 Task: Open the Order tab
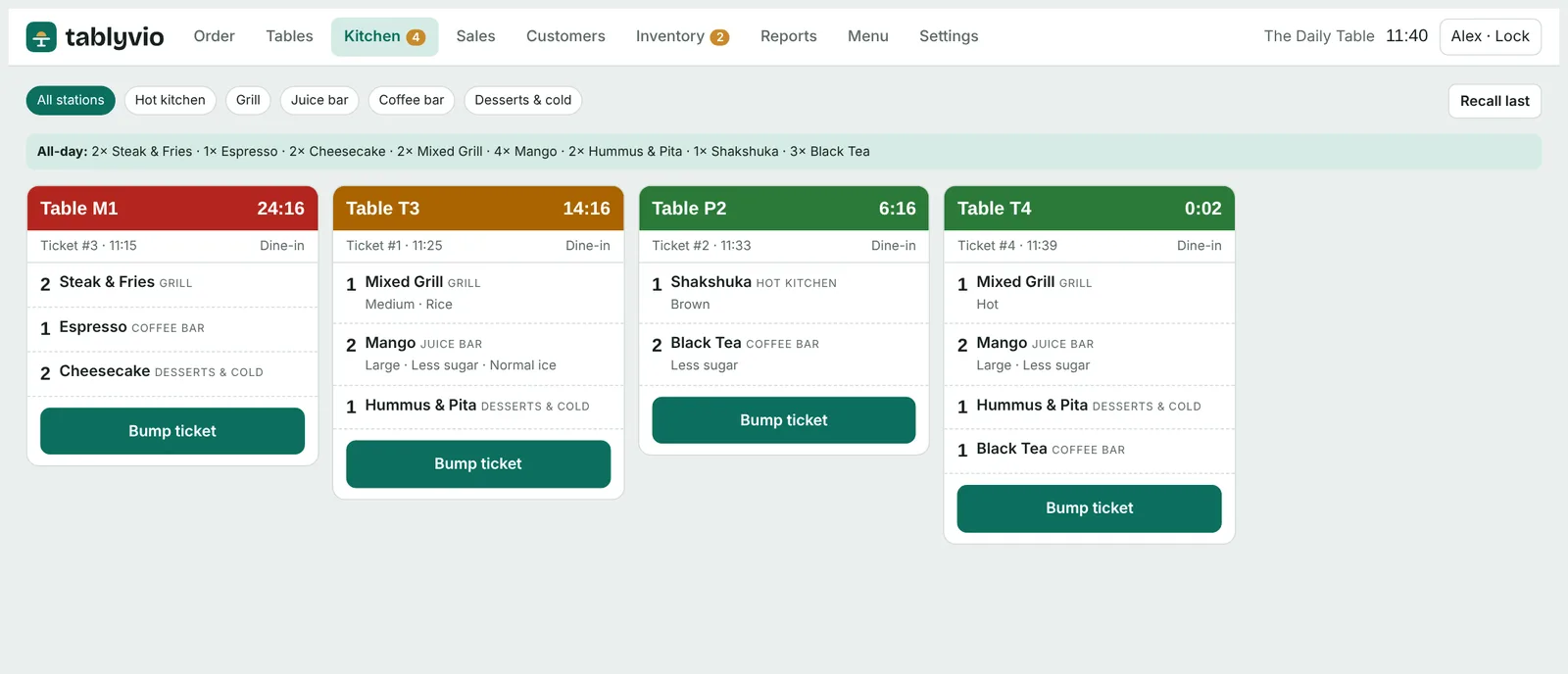pyautogui.click(x=214, y=36)
